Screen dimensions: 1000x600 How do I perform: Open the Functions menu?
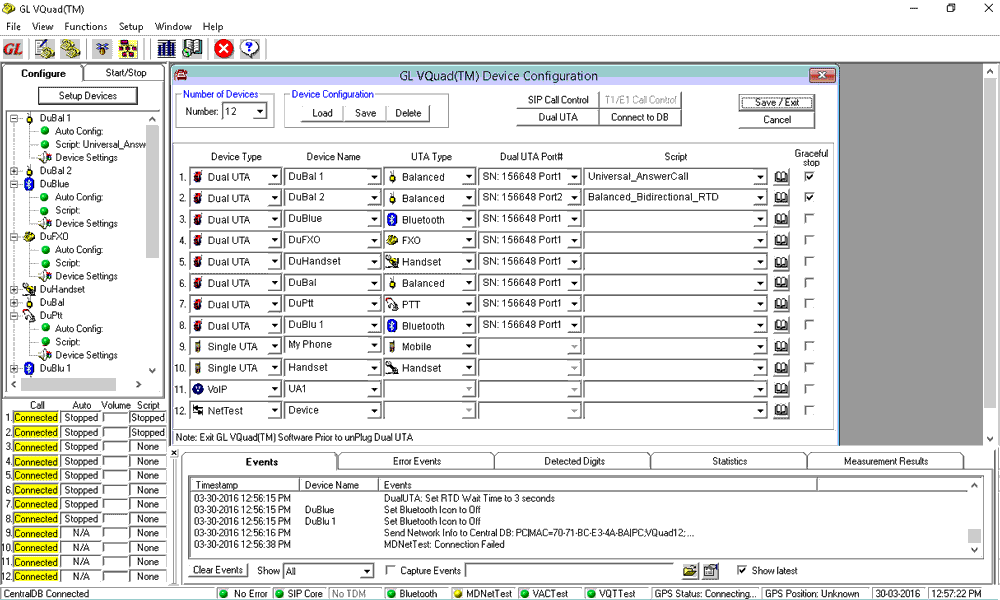(x=85, y=26)
